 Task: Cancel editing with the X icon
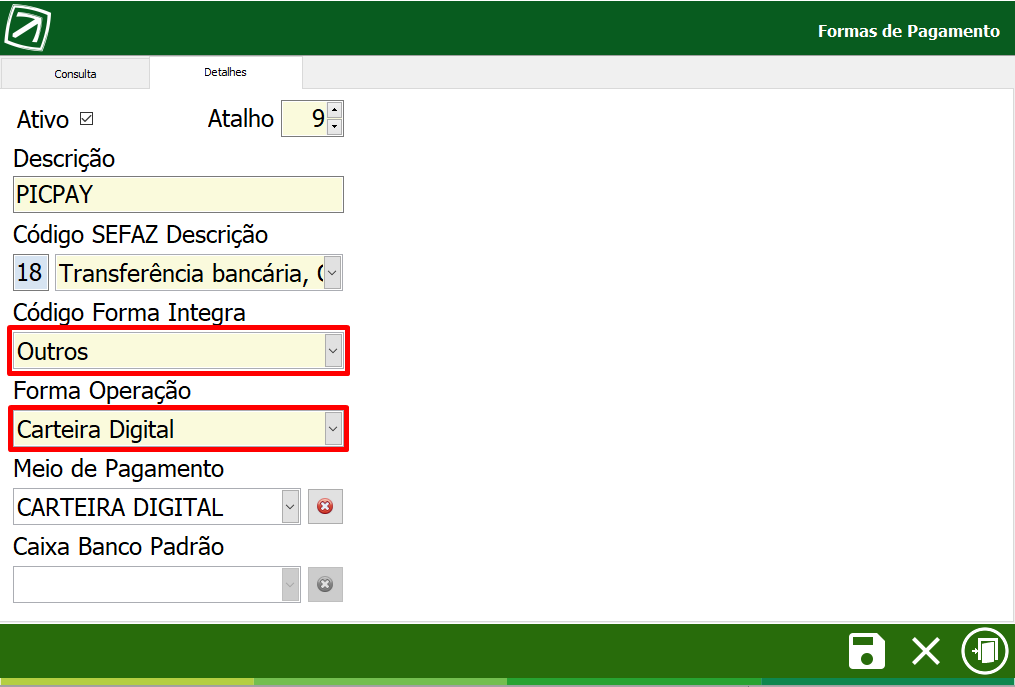click(x=926, y=651)
